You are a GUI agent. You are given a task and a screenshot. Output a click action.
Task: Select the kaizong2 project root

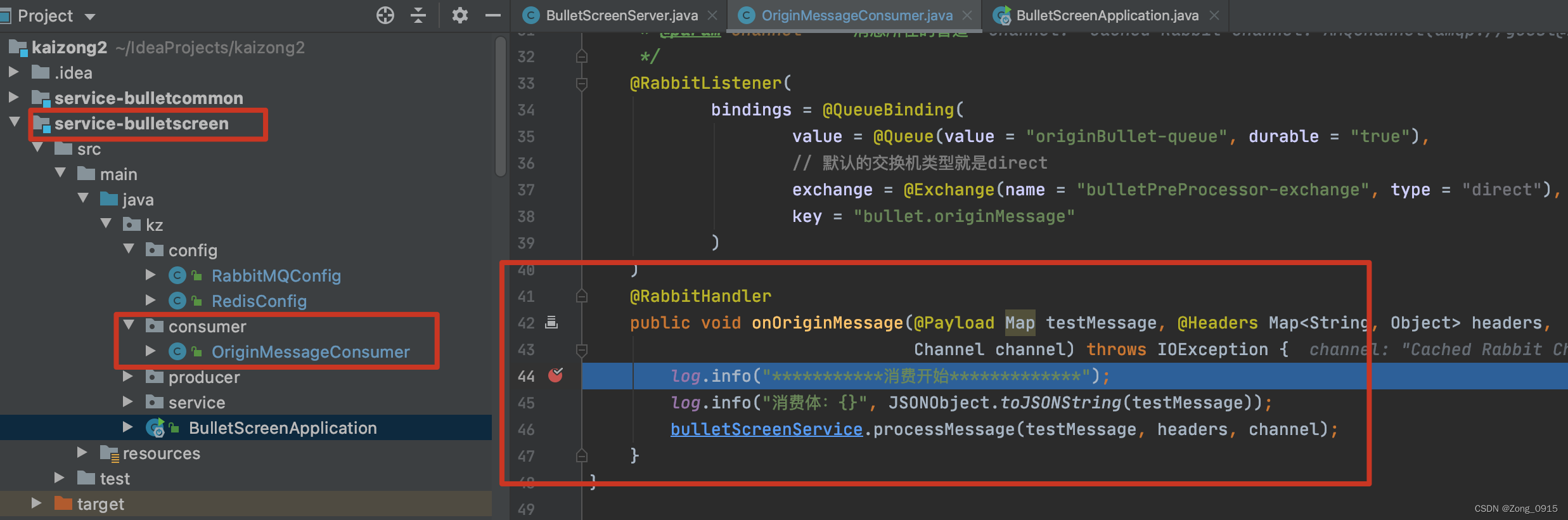pos(69,48)
